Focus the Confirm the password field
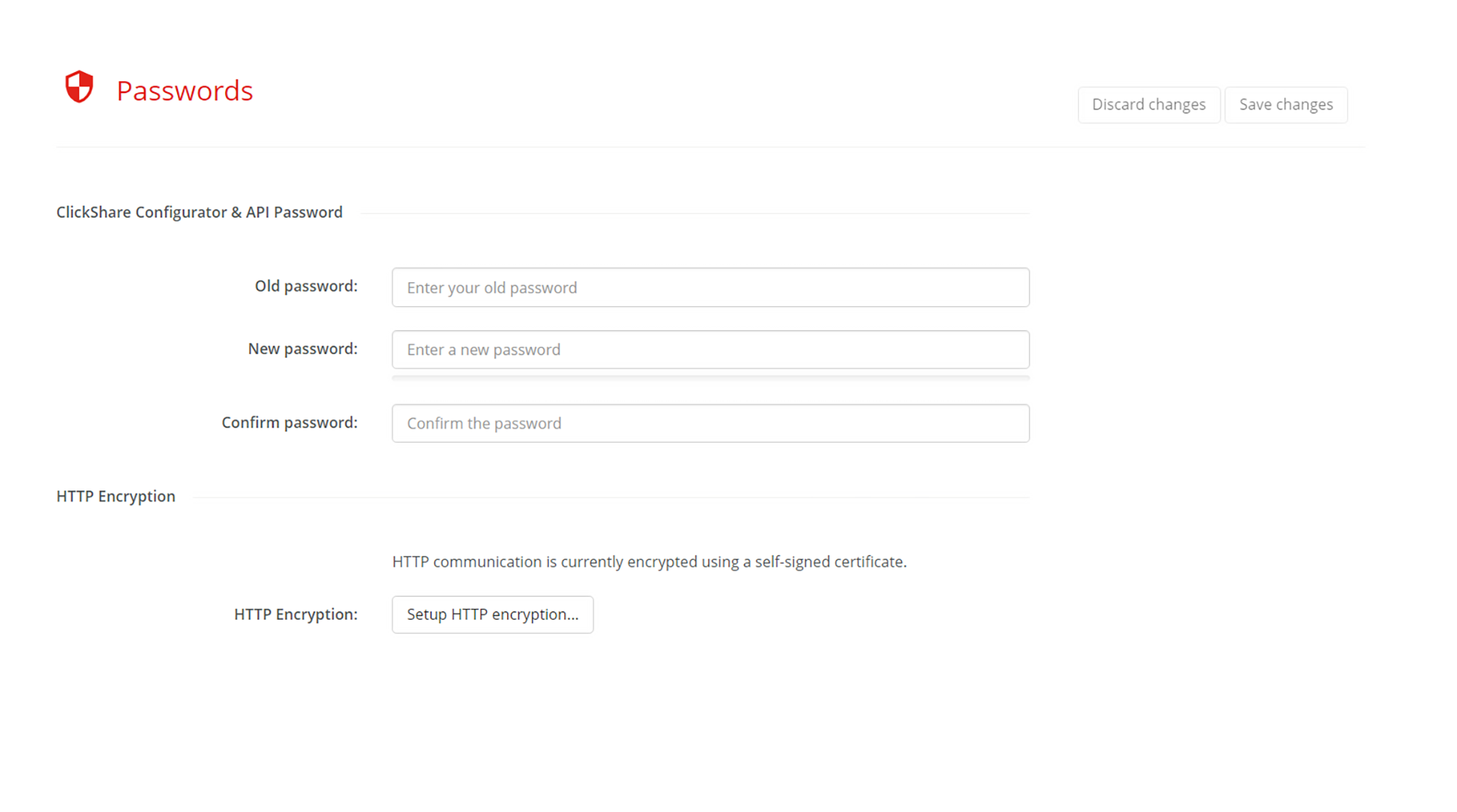The height and width of the screenshot is (812, 1457). tap(710, 423)
